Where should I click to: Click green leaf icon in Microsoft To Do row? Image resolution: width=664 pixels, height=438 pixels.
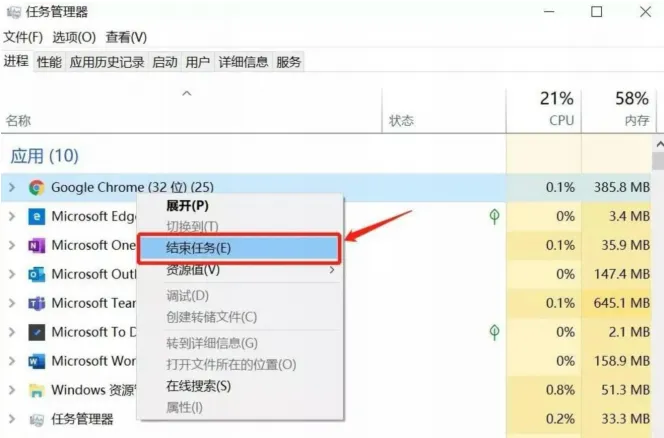click(x=494, y=332)
